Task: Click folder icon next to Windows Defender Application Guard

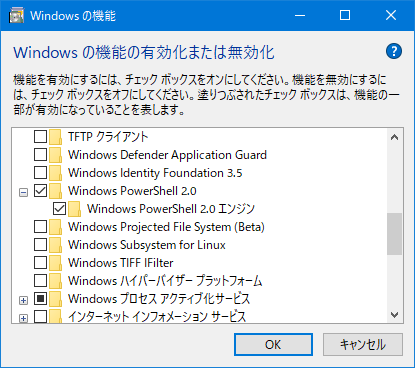Action: point(55,155)
